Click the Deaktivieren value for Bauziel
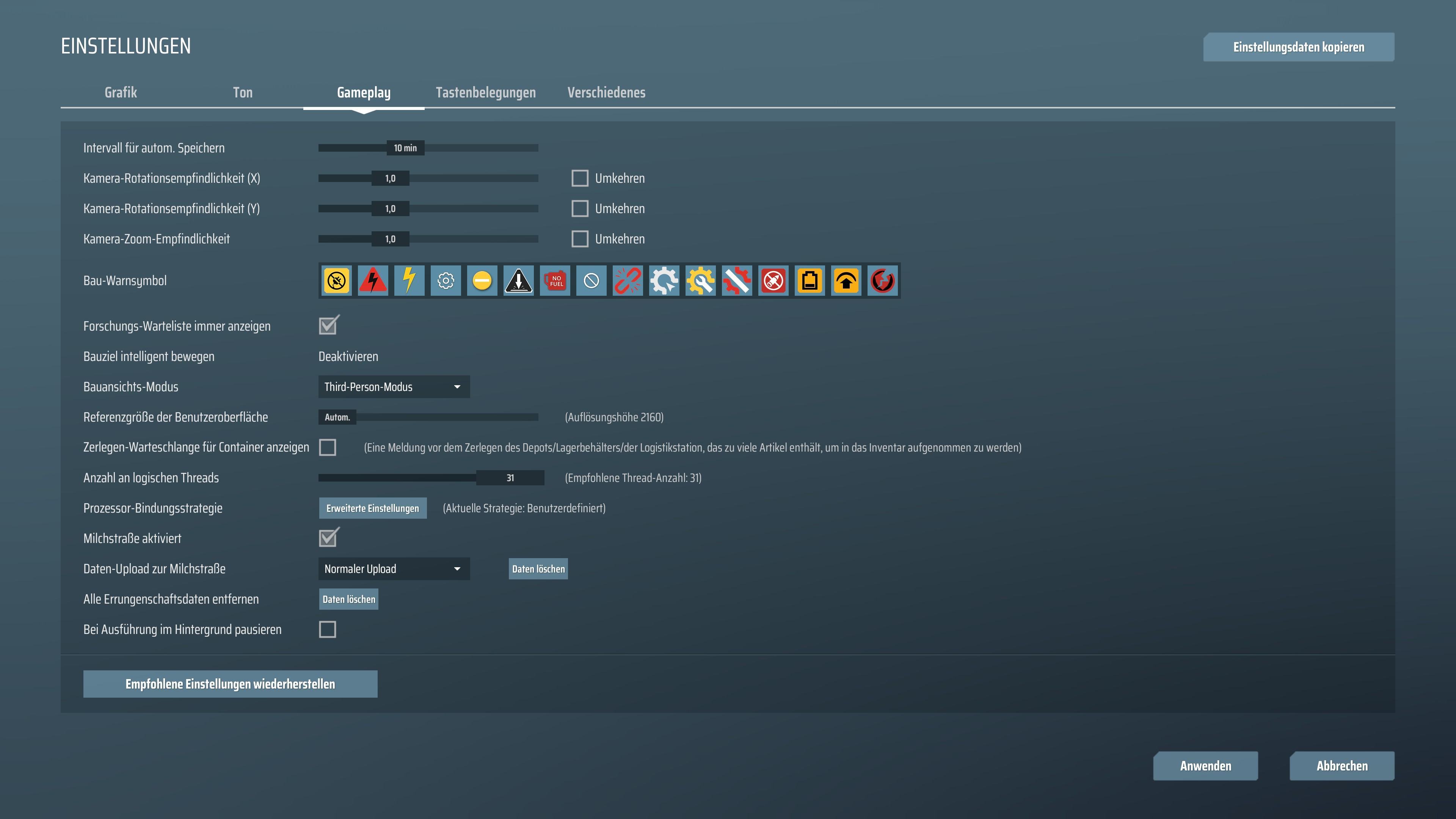1456x819 pixels. [x=348, y=357]
